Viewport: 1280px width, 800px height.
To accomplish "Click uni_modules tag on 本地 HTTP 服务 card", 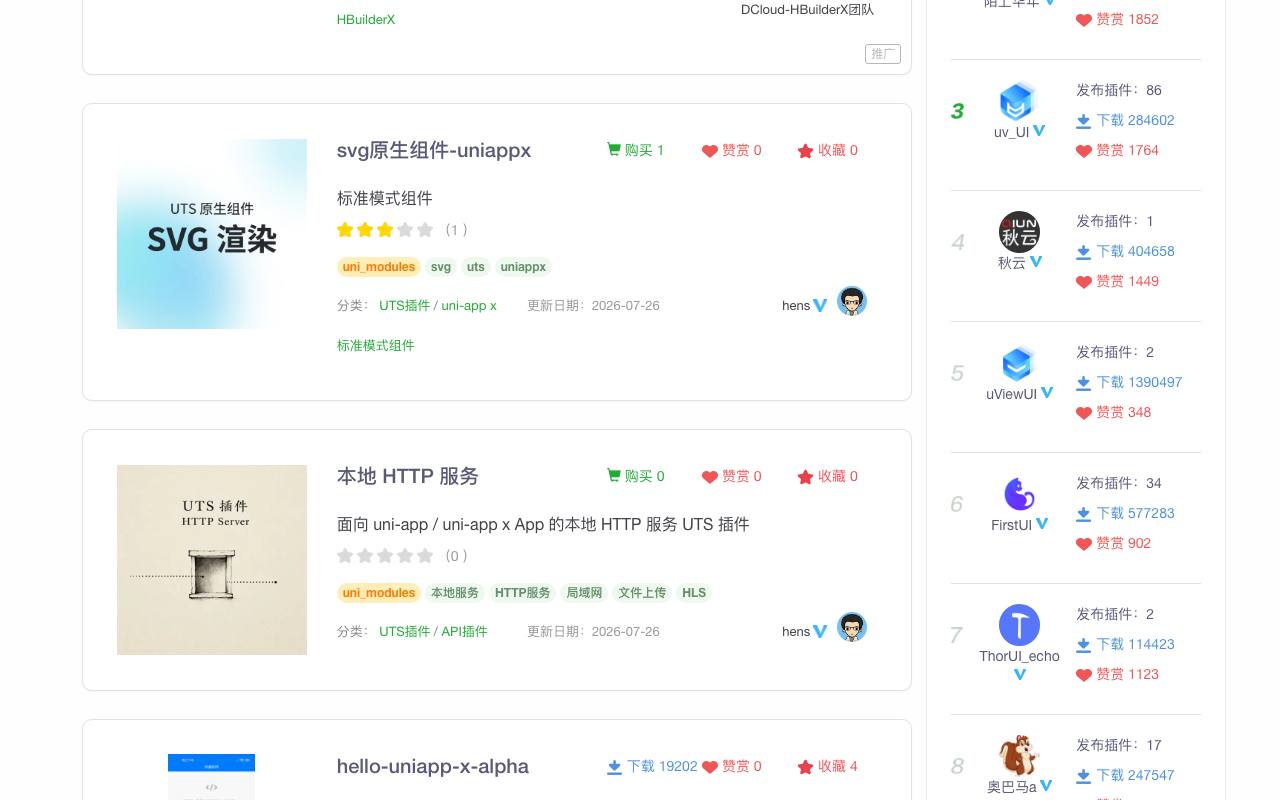I will click(x=379, y=593).
